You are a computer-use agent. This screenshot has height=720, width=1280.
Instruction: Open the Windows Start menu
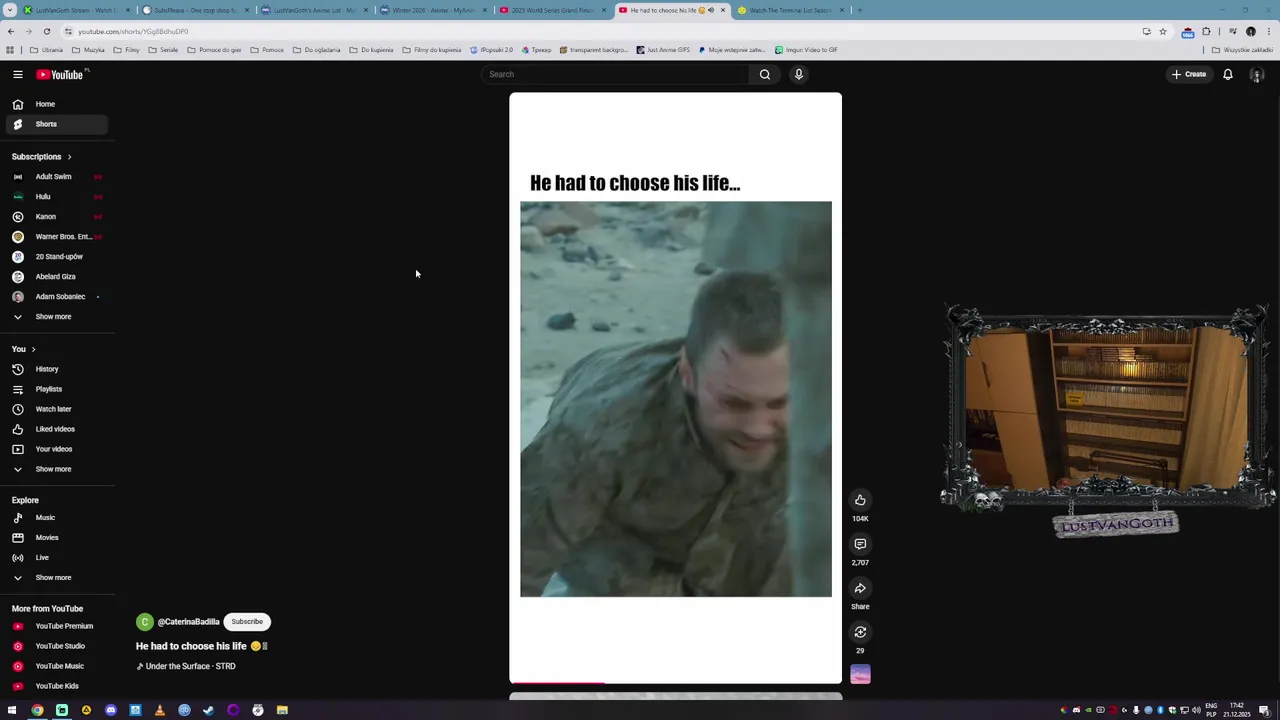[x=13, y=710]
